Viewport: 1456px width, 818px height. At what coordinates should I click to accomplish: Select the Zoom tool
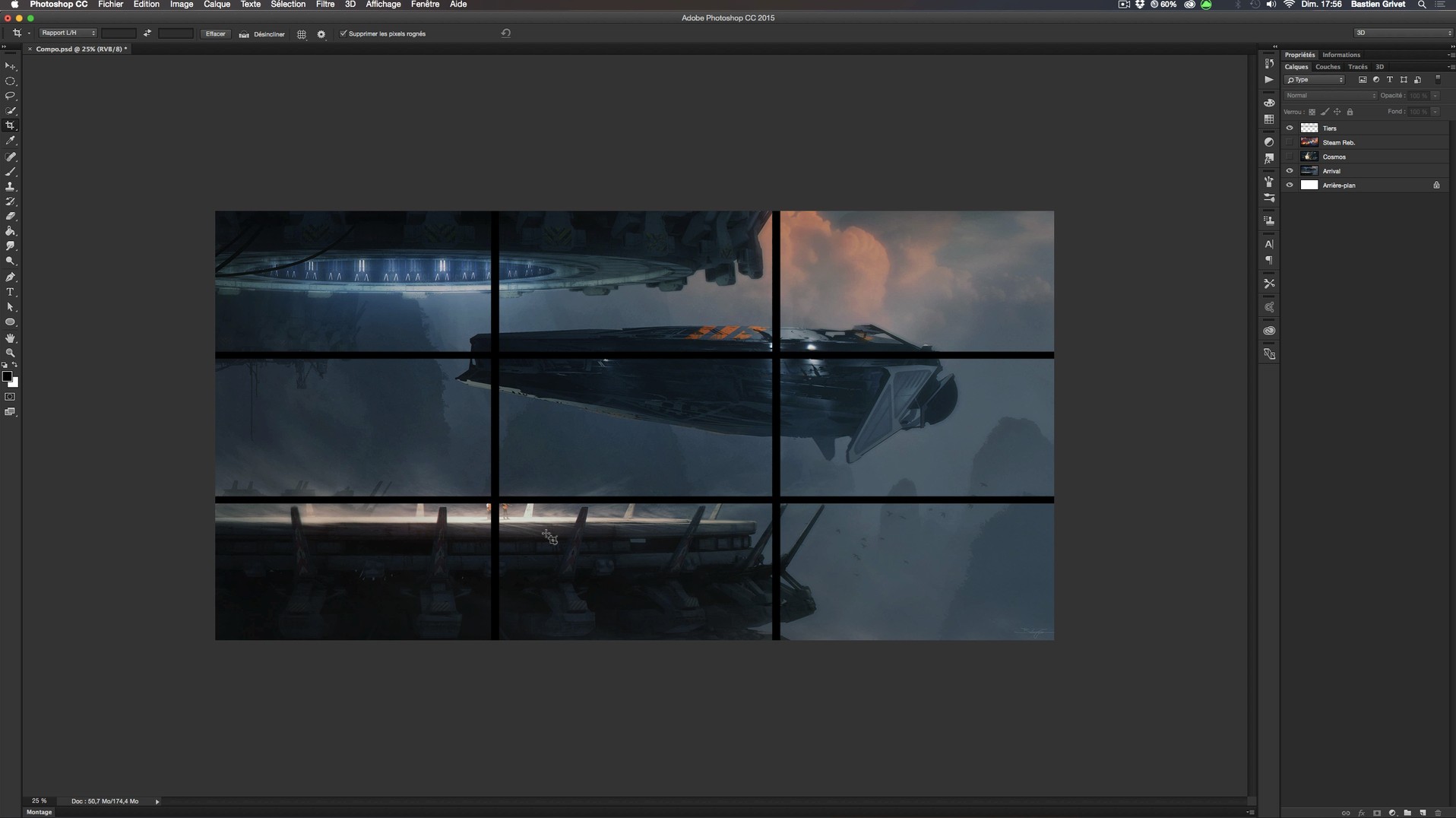point(11,353)
